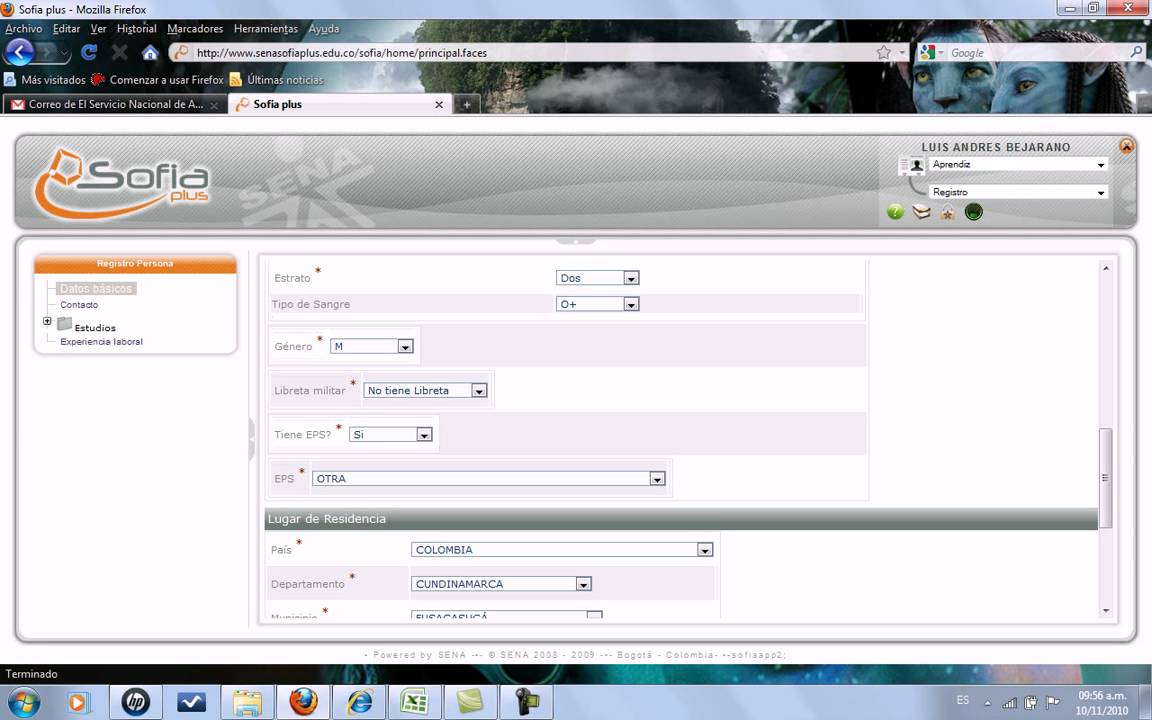Reload the page with the refresh icon
Image resolution: width=1152 pixels, height=720 pixels.
point(89,52)
